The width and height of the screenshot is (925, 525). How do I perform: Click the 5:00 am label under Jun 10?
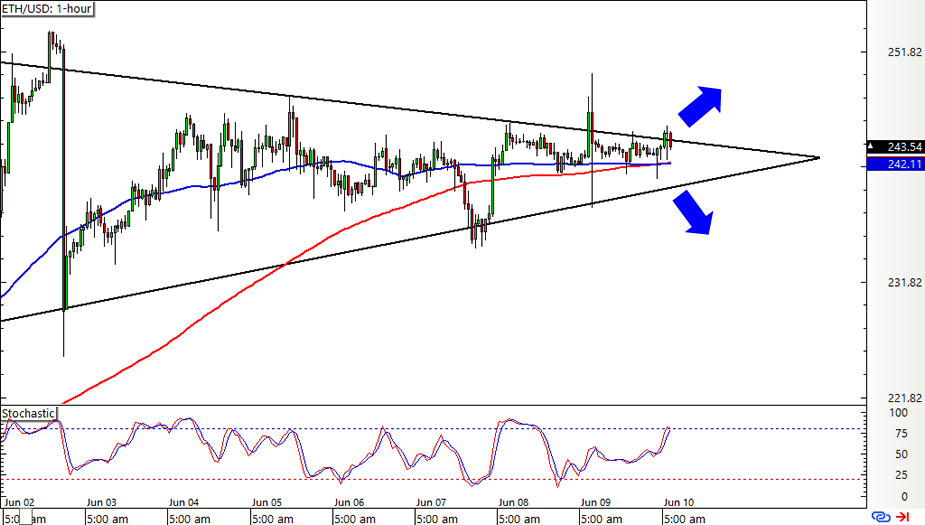tap(684, 519)
